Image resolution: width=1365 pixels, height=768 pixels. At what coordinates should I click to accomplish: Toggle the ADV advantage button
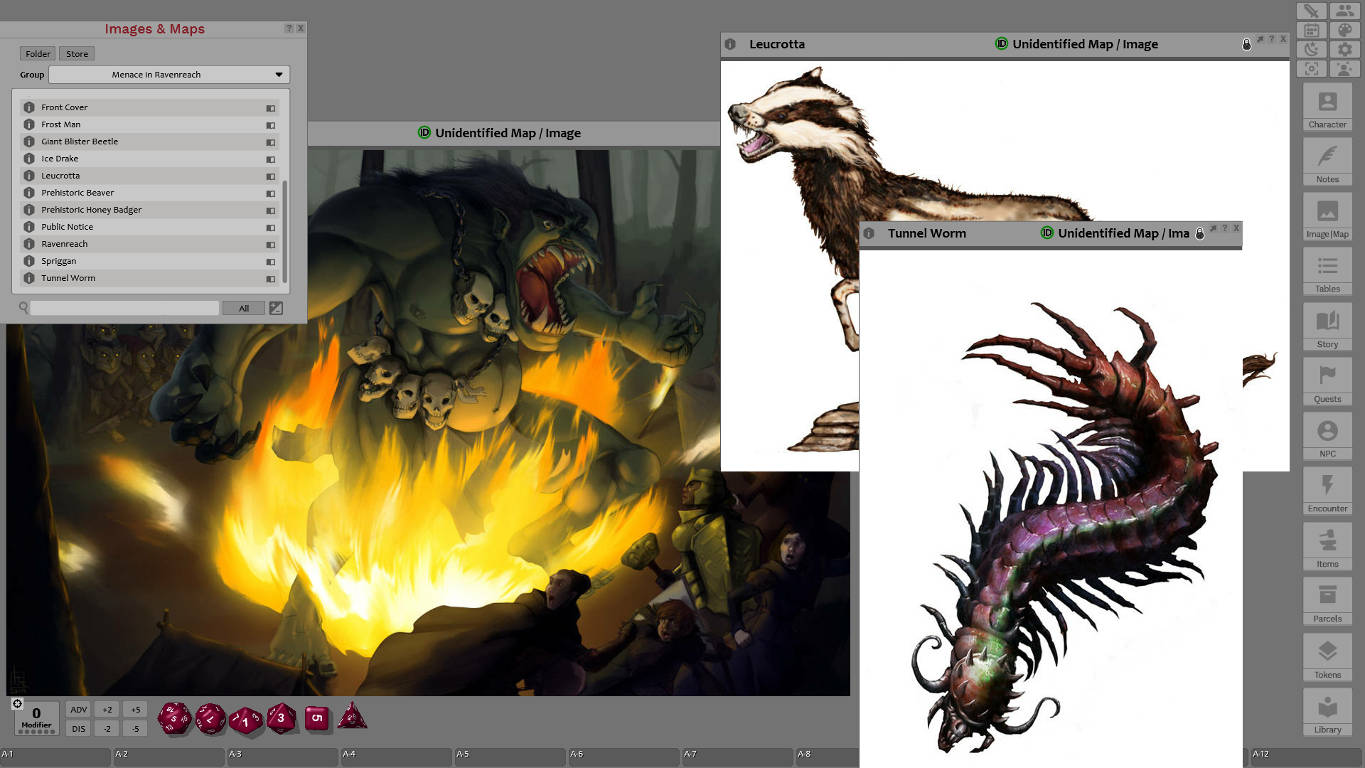(79, 710)
